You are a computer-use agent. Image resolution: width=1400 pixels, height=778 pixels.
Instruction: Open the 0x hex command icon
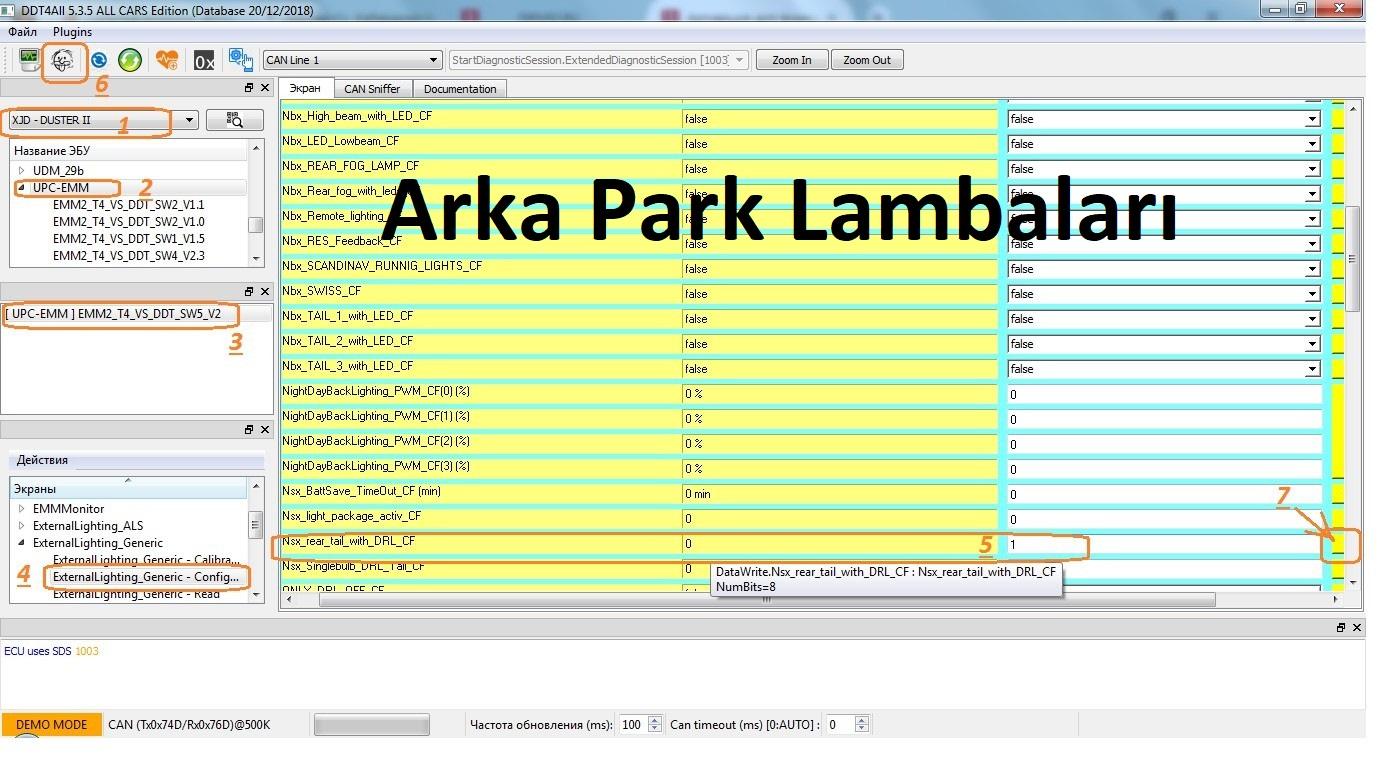coord(204,61)
